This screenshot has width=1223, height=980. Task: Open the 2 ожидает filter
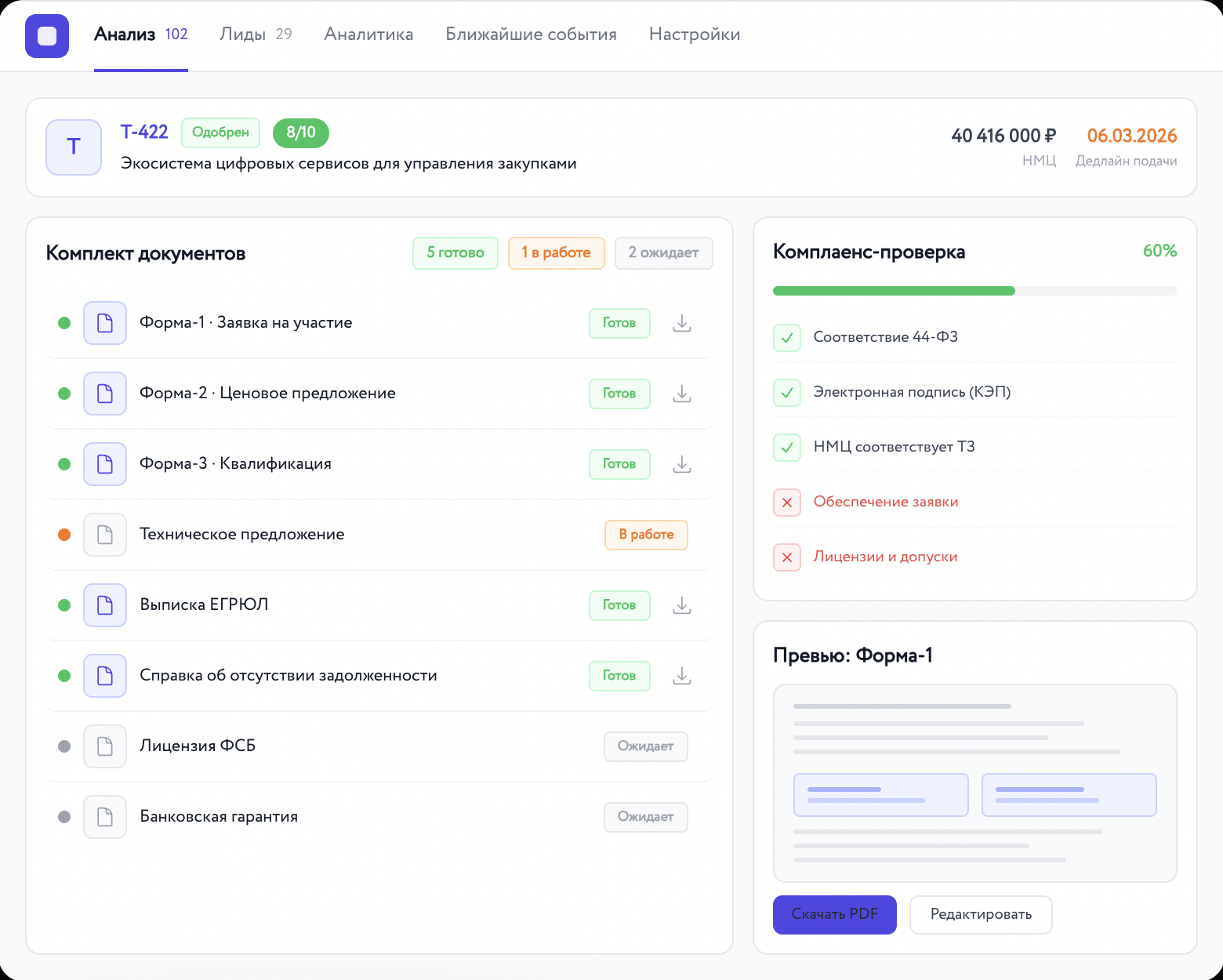[663, 252]
